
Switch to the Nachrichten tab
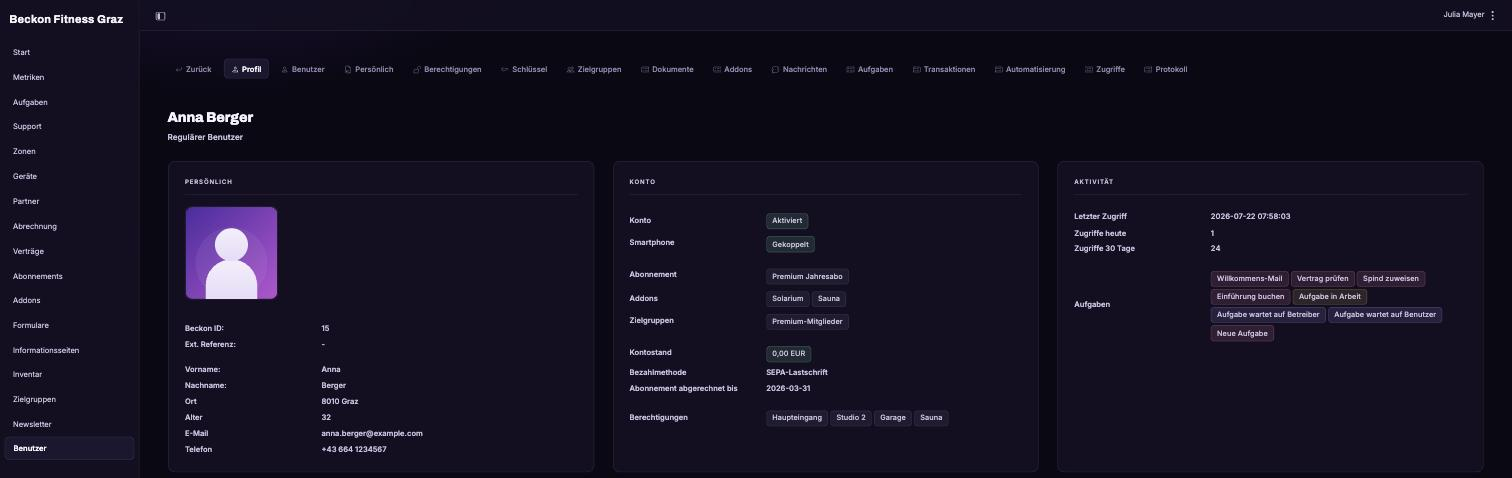coord(799,69)
